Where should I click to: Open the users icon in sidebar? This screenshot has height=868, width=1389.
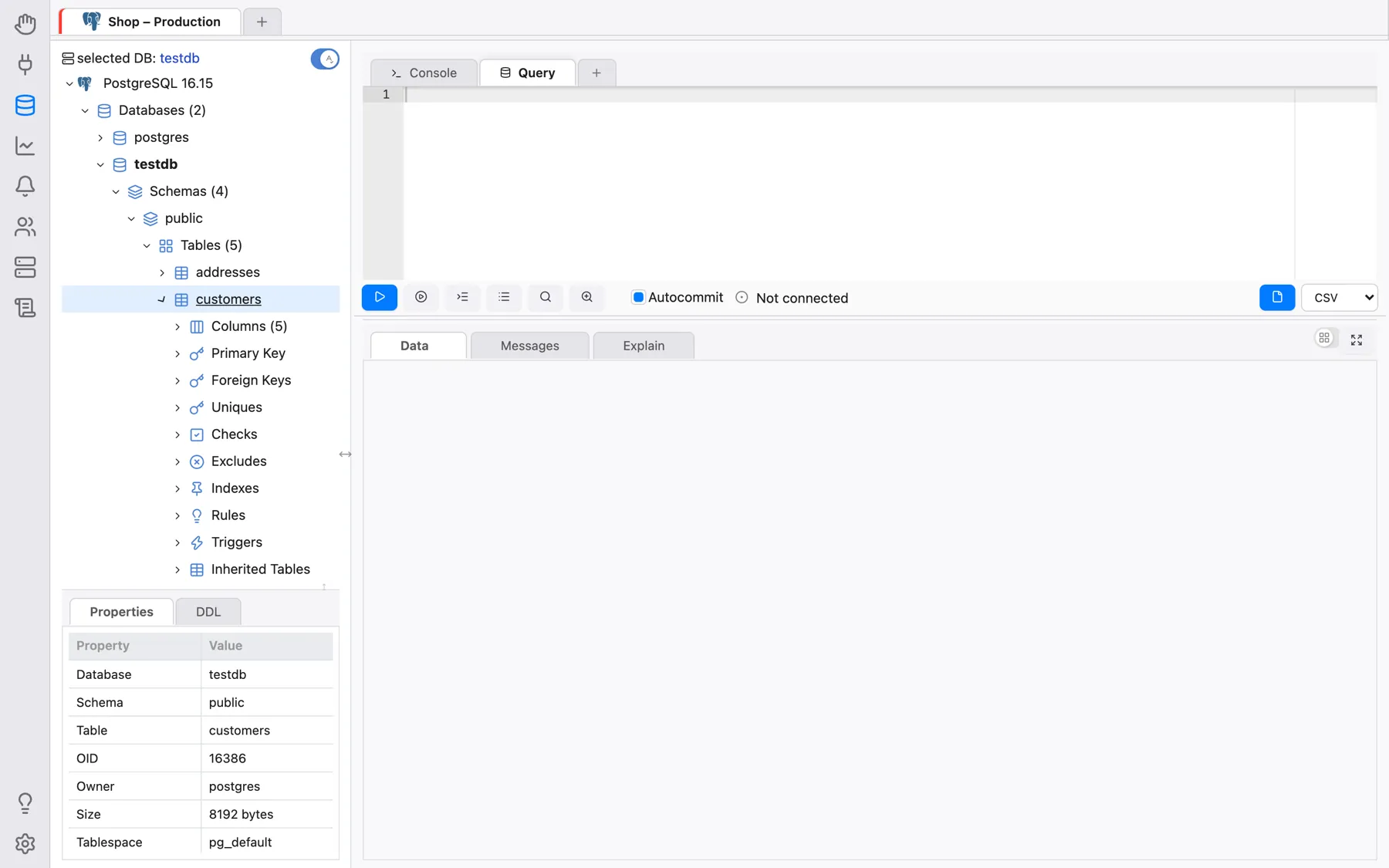coord(25,227)
